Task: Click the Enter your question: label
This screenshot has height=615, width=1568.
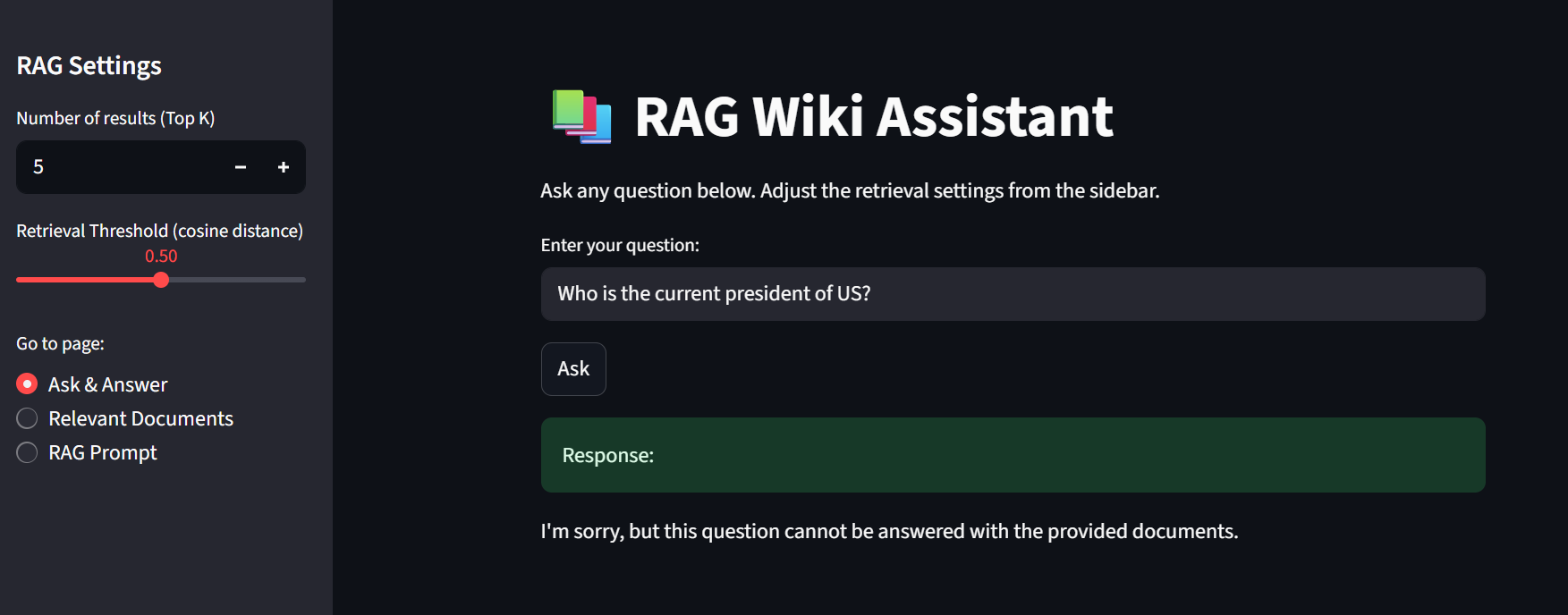Action: click(620, 244)
